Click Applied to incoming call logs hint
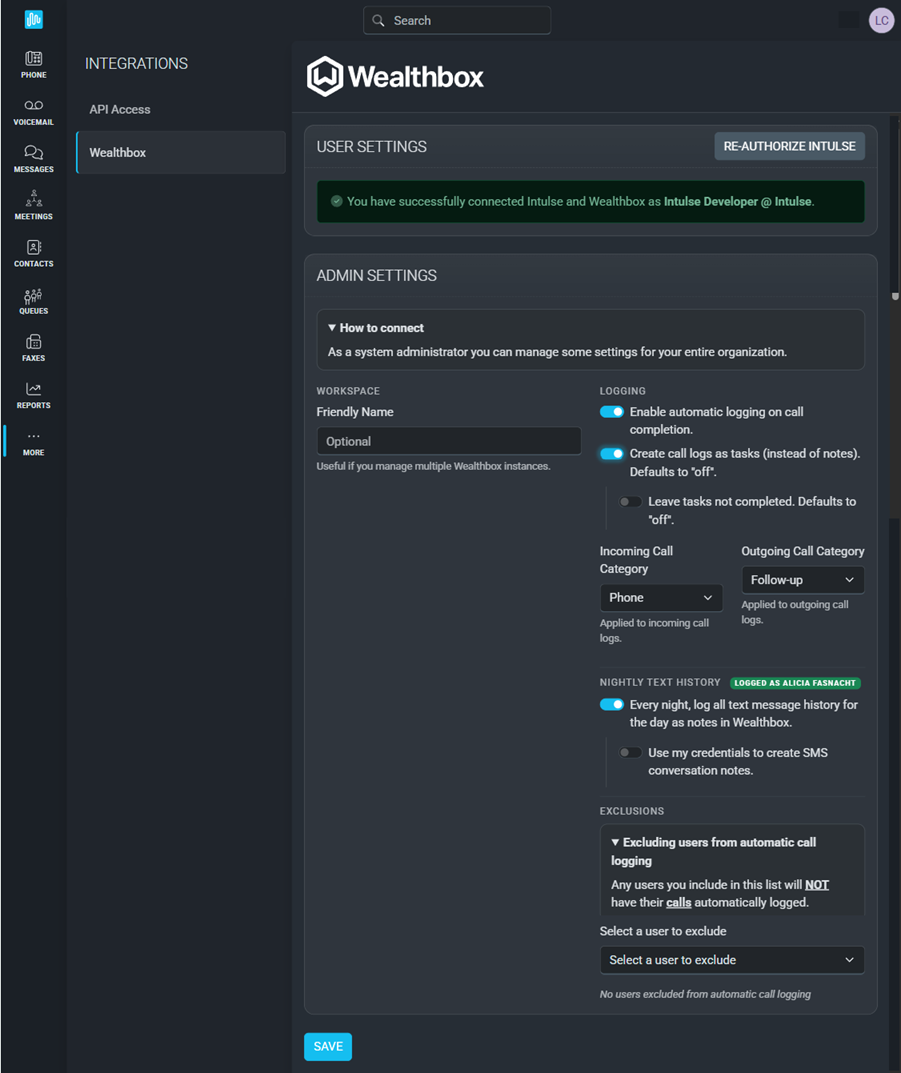The width and height of the screenshot is (901, 1073). 654,630
